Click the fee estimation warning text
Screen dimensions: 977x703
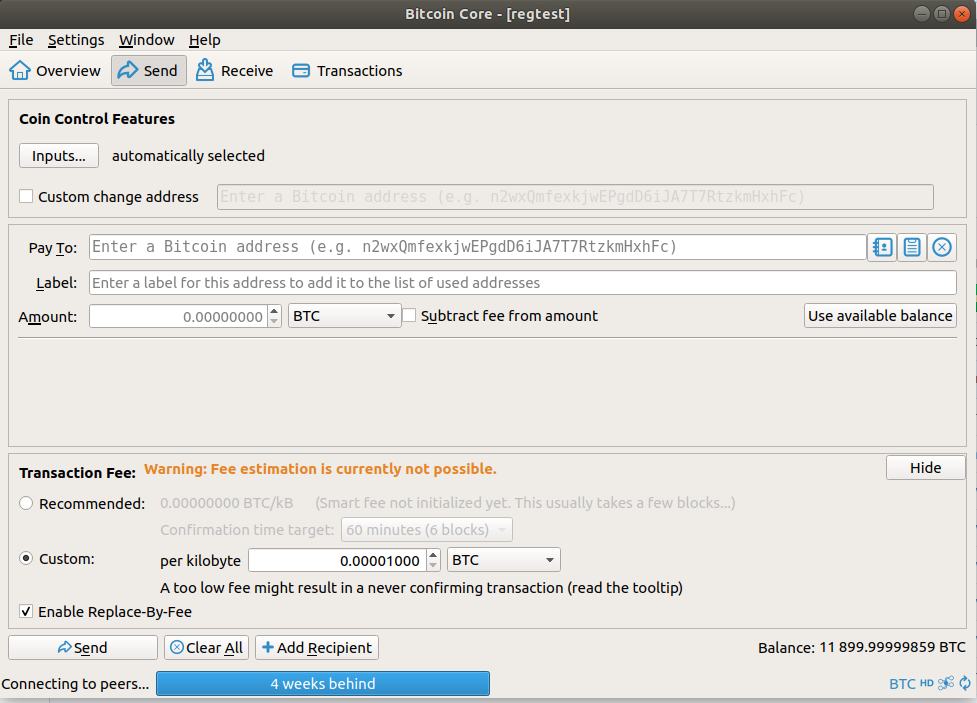[320, 469]
